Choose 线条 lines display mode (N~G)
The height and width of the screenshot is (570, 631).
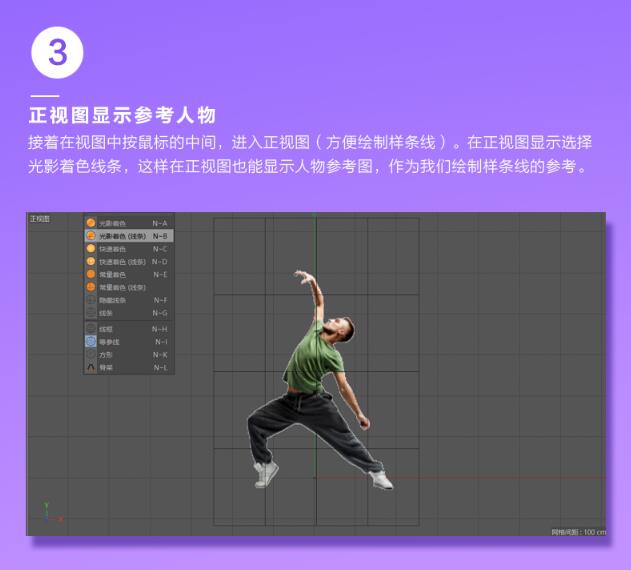pyautogui.click(x=129, y=313)
